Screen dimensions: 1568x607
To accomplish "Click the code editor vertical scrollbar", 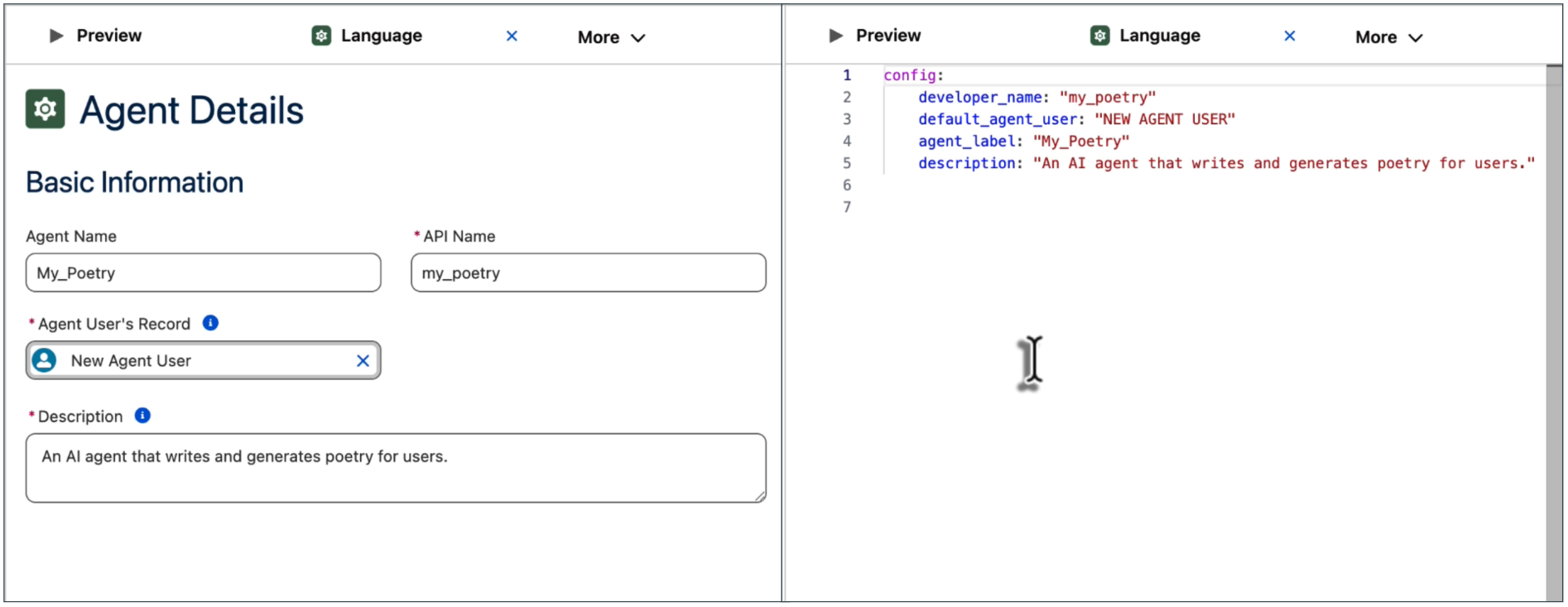I will tap(1553, 331).
